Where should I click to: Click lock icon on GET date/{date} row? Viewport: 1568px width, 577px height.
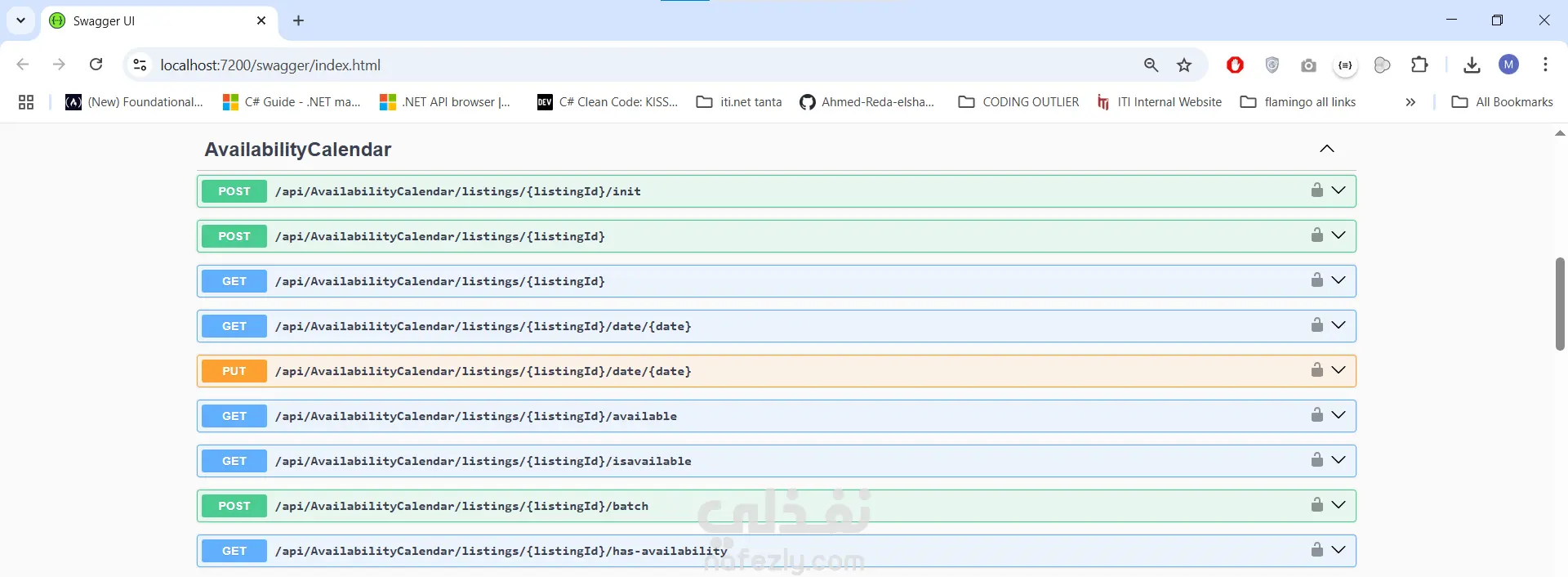[x=1316, y=325]
